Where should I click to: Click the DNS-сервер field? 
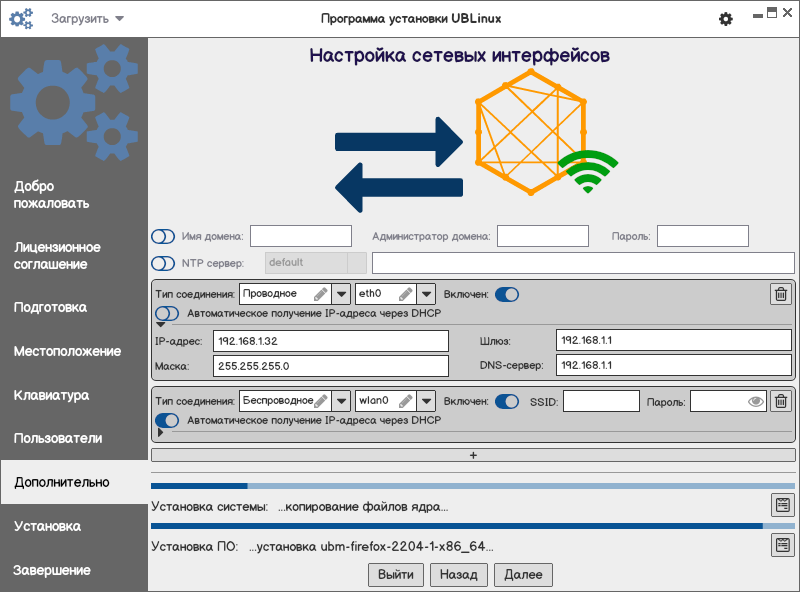(673, 365)
